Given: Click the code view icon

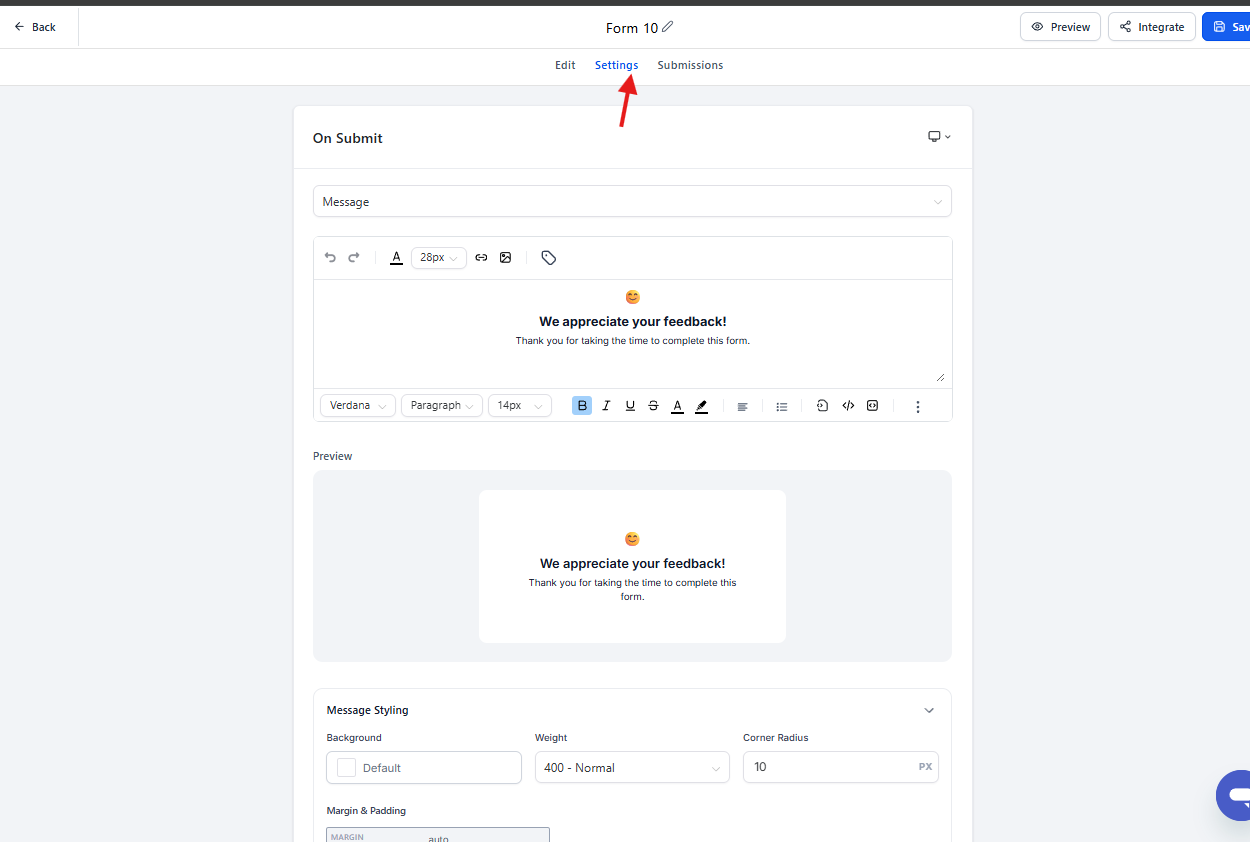Looking at the screenshot, I should click(x=848, y=406).
